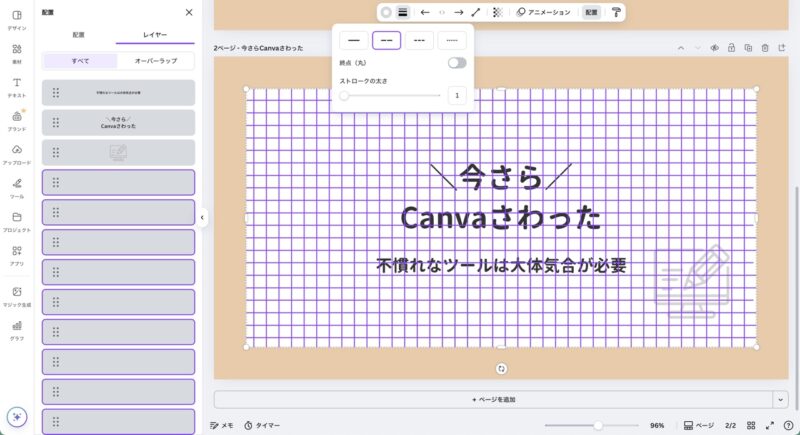This screenshot has height=435, width=800.
Task: Open the line start arrow option
Action: [425, 12]
